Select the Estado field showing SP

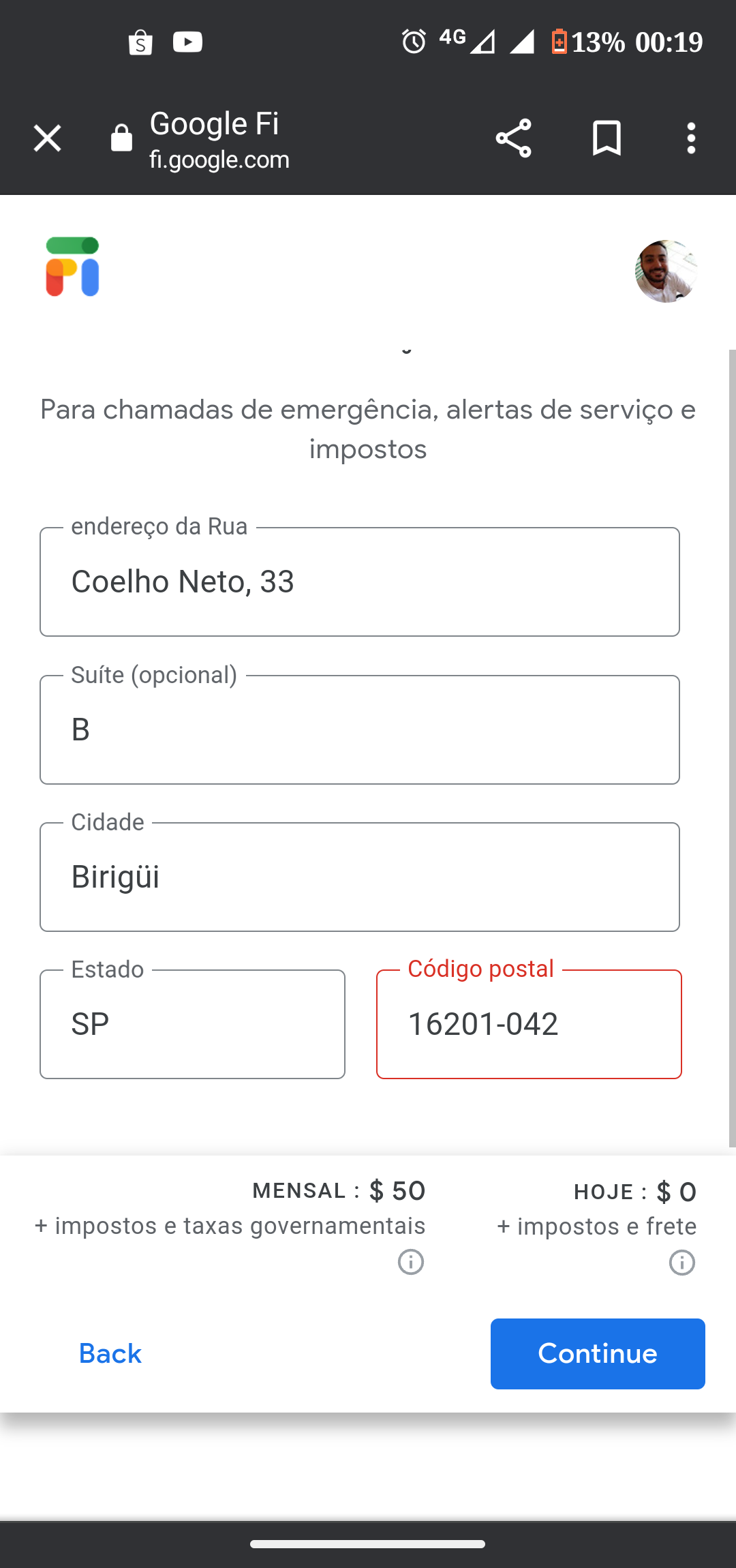192,1025
